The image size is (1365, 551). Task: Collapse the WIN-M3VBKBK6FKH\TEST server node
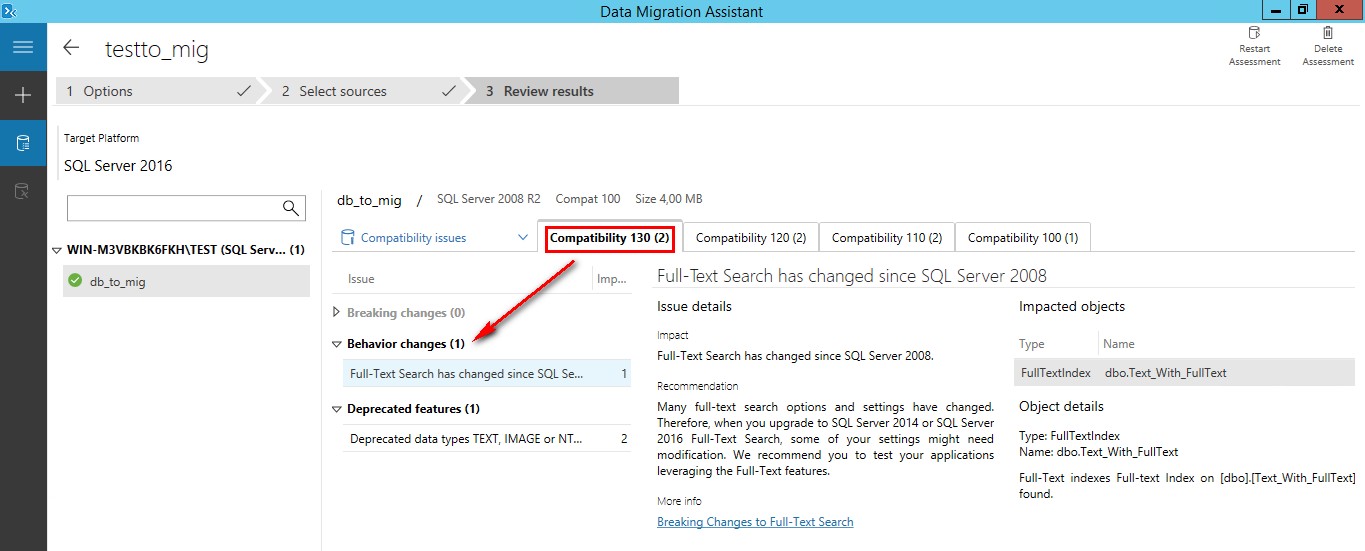pos(58,250)
